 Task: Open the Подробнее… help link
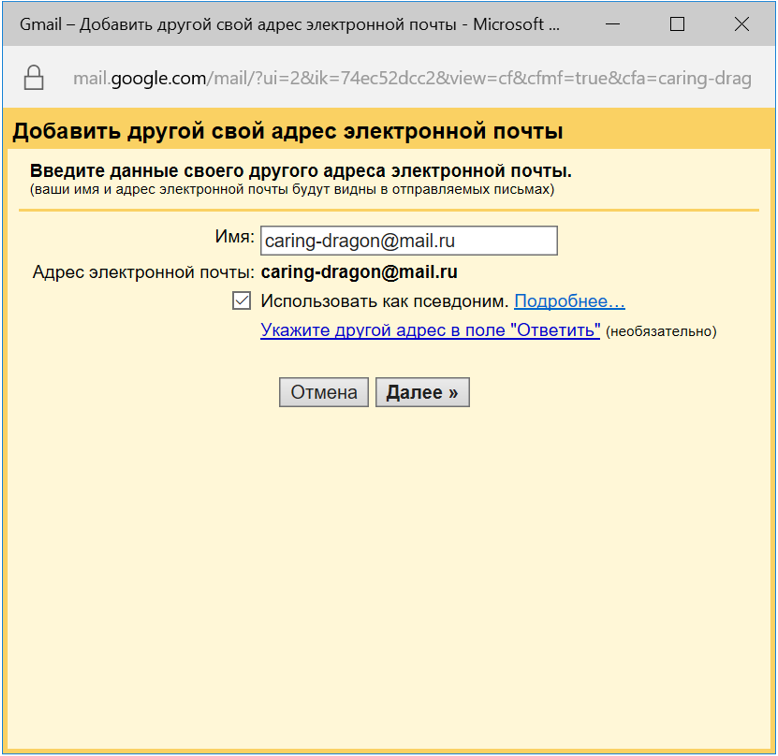pyautogui.click(x=569, y=301)
